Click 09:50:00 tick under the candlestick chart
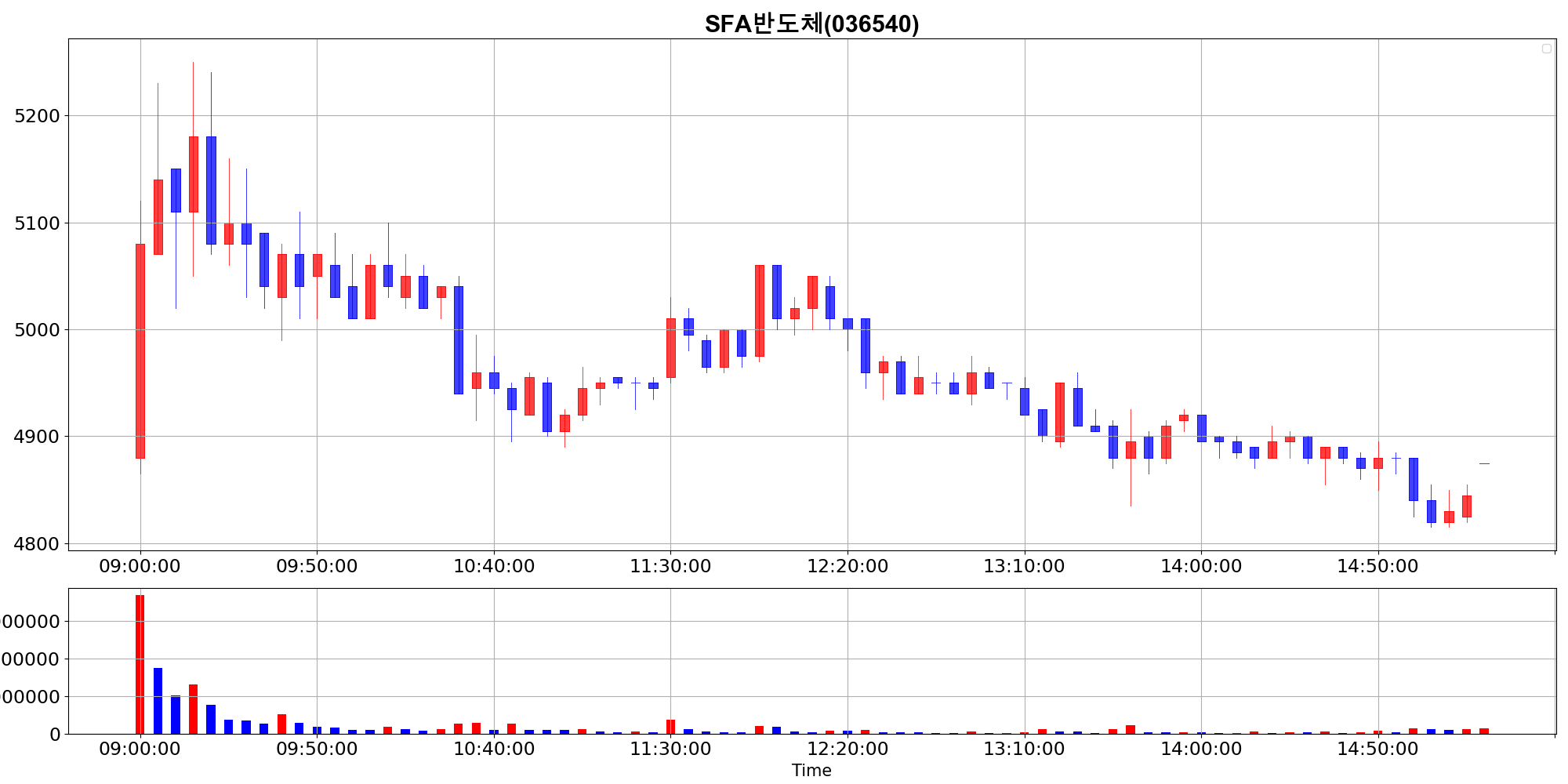 click(x=317, y=566)
